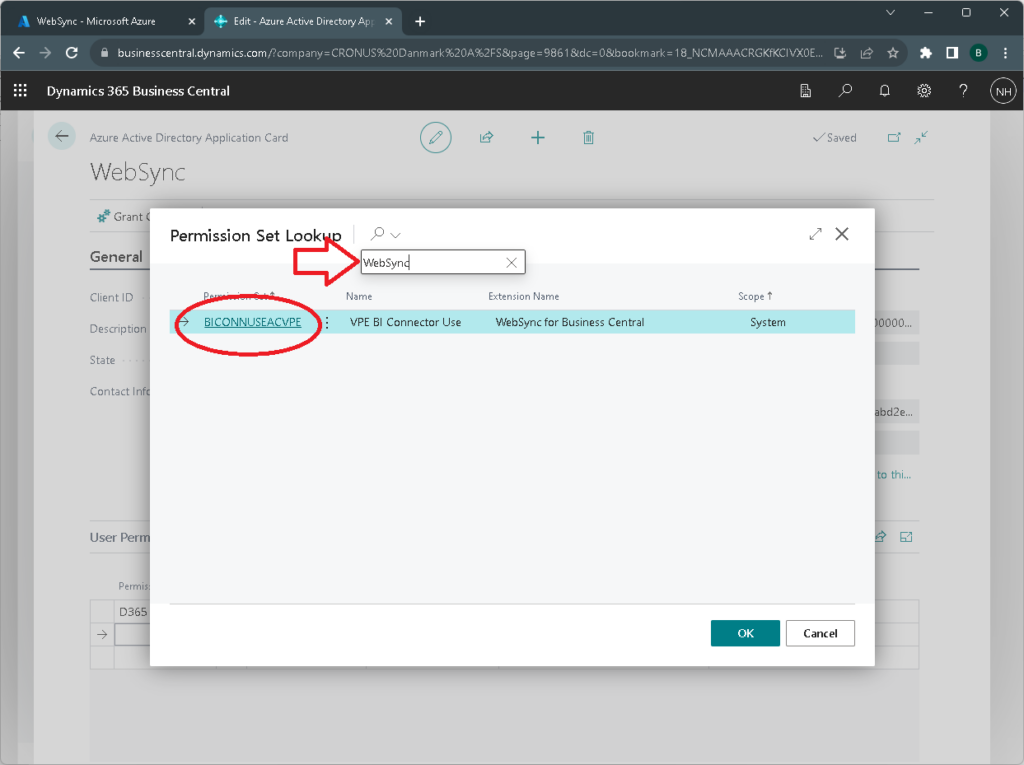
Task: Open the three-dot row menu for BICONNUSEACVPE
Action: coord(326,323)
